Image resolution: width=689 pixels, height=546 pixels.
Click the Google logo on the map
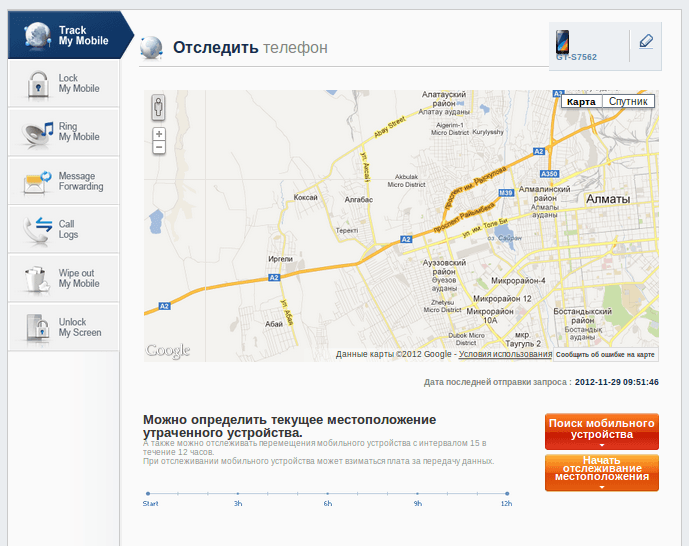[168, 351]
